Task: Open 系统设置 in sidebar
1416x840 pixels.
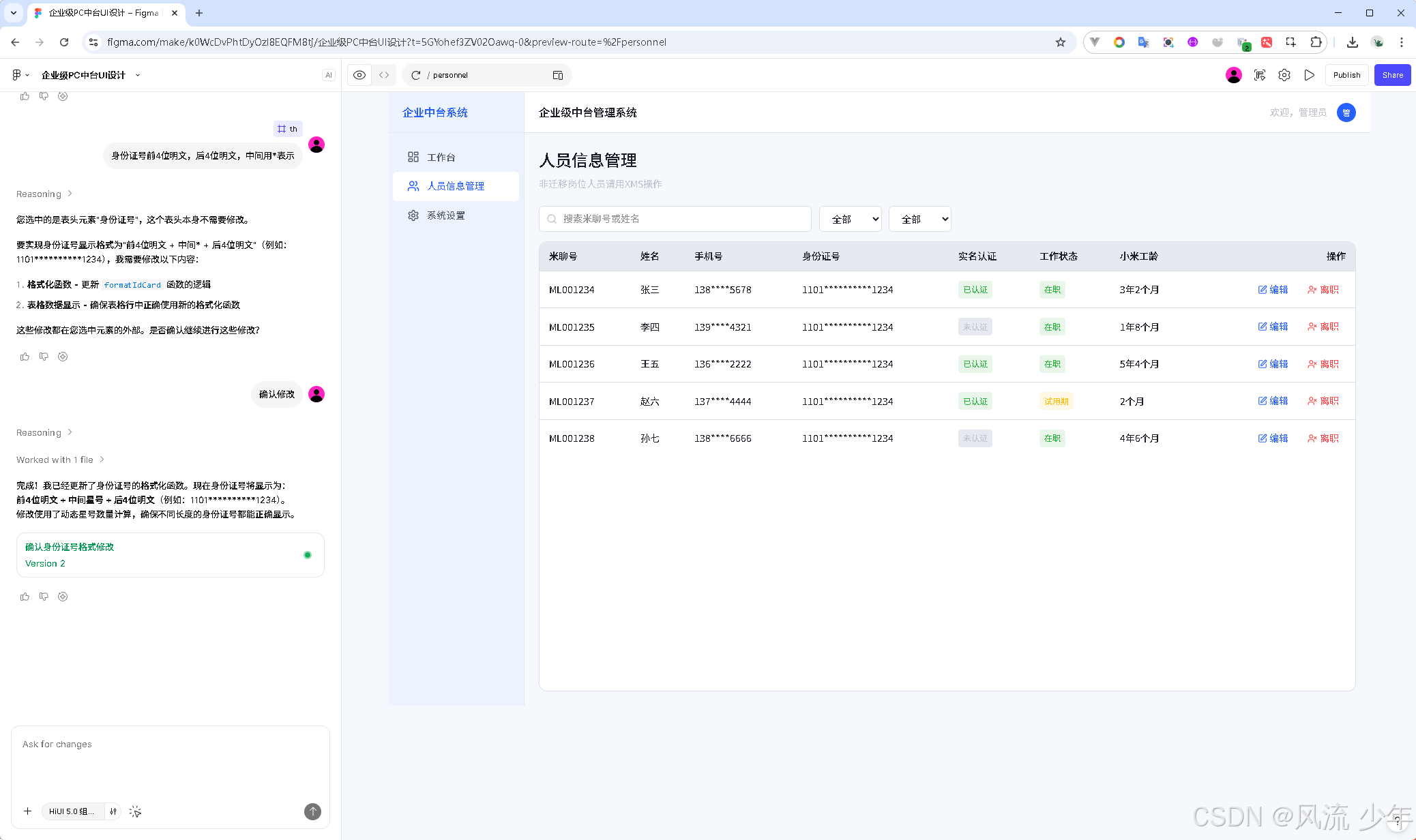Action: (445, 215)
